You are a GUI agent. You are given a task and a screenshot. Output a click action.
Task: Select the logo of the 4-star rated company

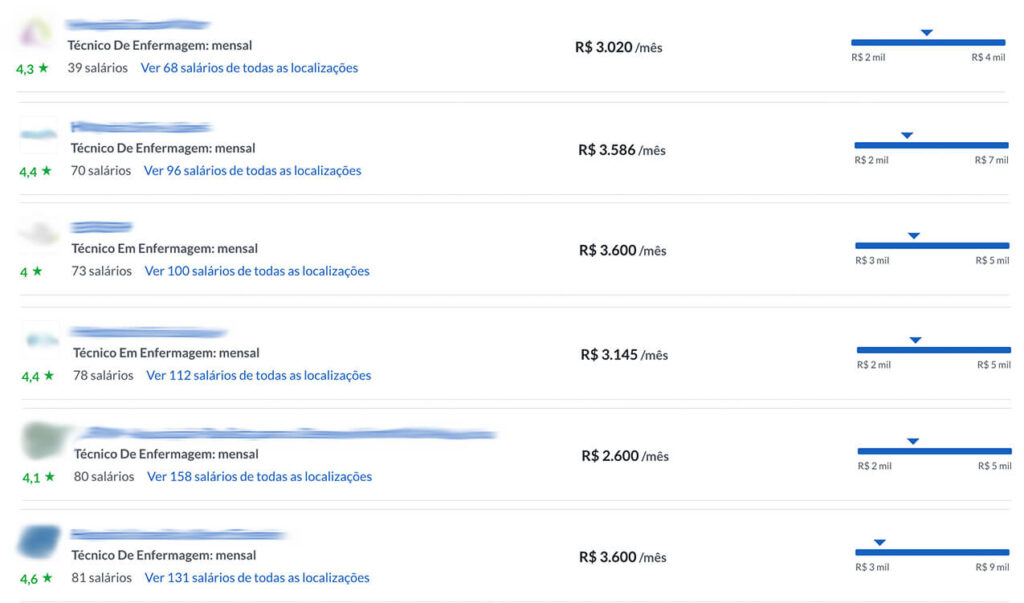coord(40,234)
